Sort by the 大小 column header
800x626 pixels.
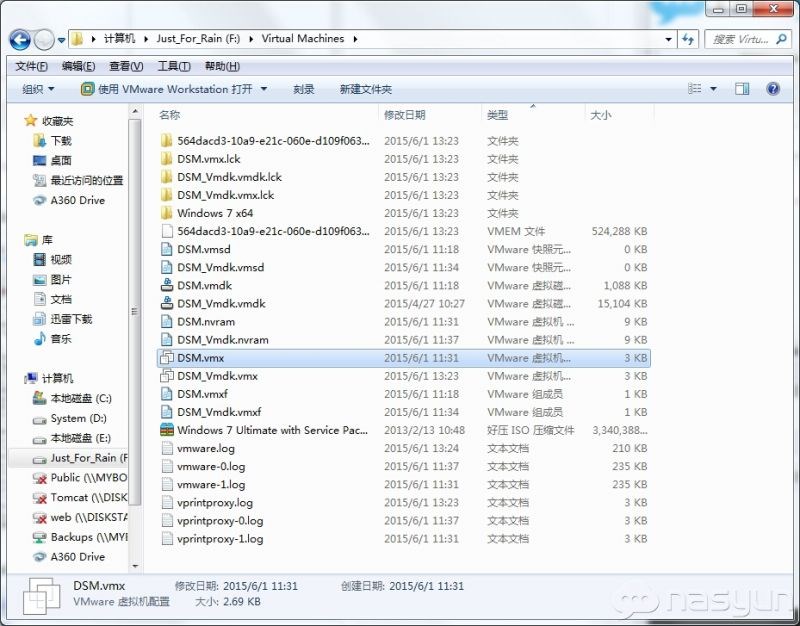click(x=601, y=115)
